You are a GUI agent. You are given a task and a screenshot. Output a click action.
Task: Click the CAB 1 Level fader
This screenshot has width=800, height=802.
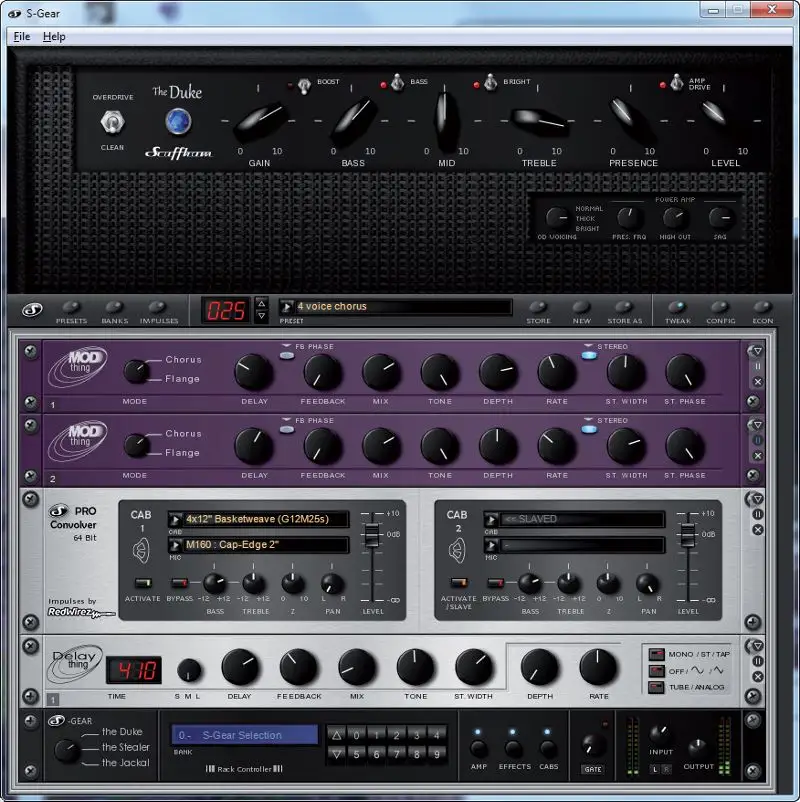pos(372,532)
